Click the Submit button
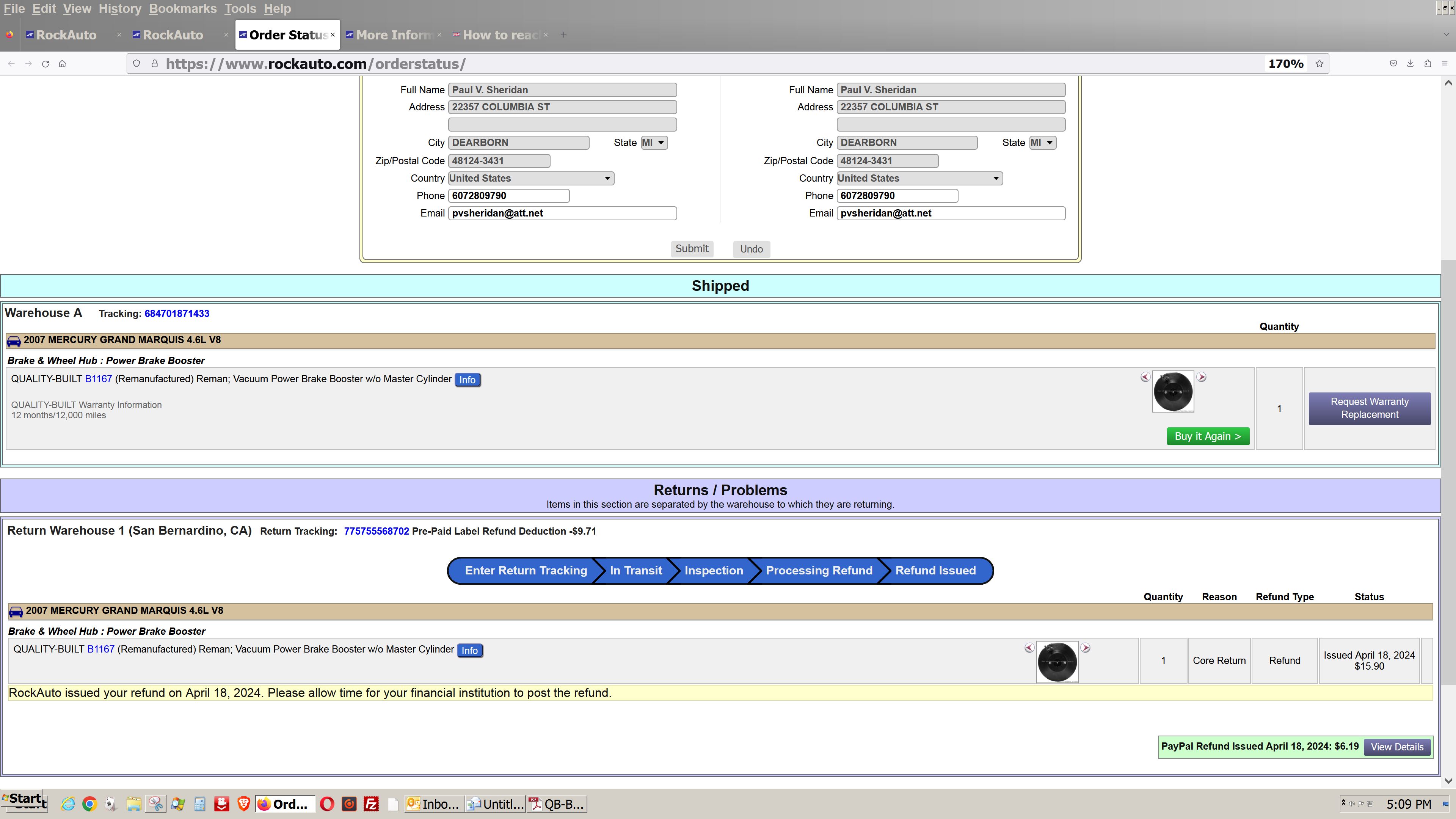Viewport: 1456px width, 819px height. tap(692, 249)
